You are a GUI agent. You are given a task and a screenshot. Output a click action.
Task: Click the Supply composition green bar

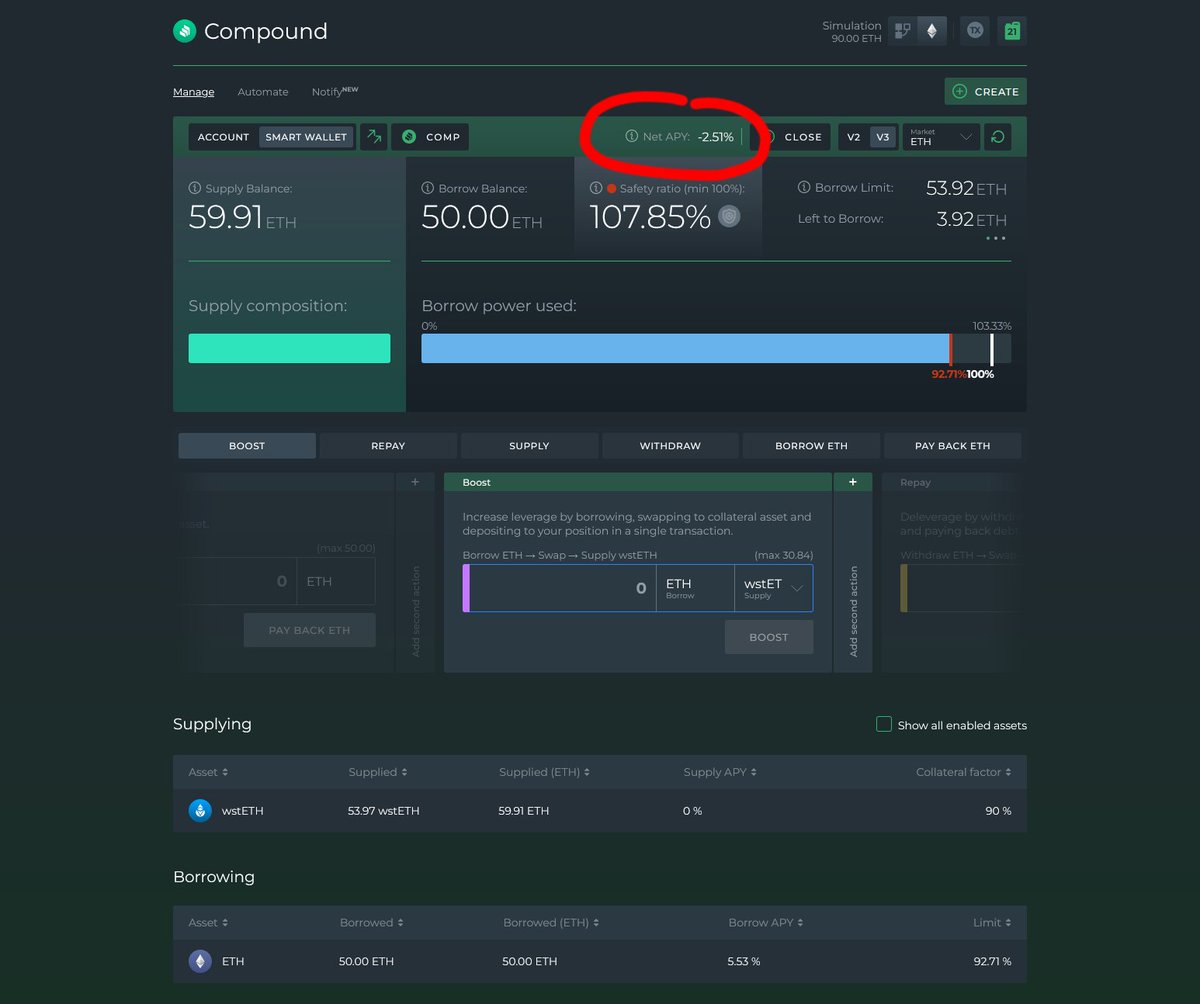click(x=289, y=348)
